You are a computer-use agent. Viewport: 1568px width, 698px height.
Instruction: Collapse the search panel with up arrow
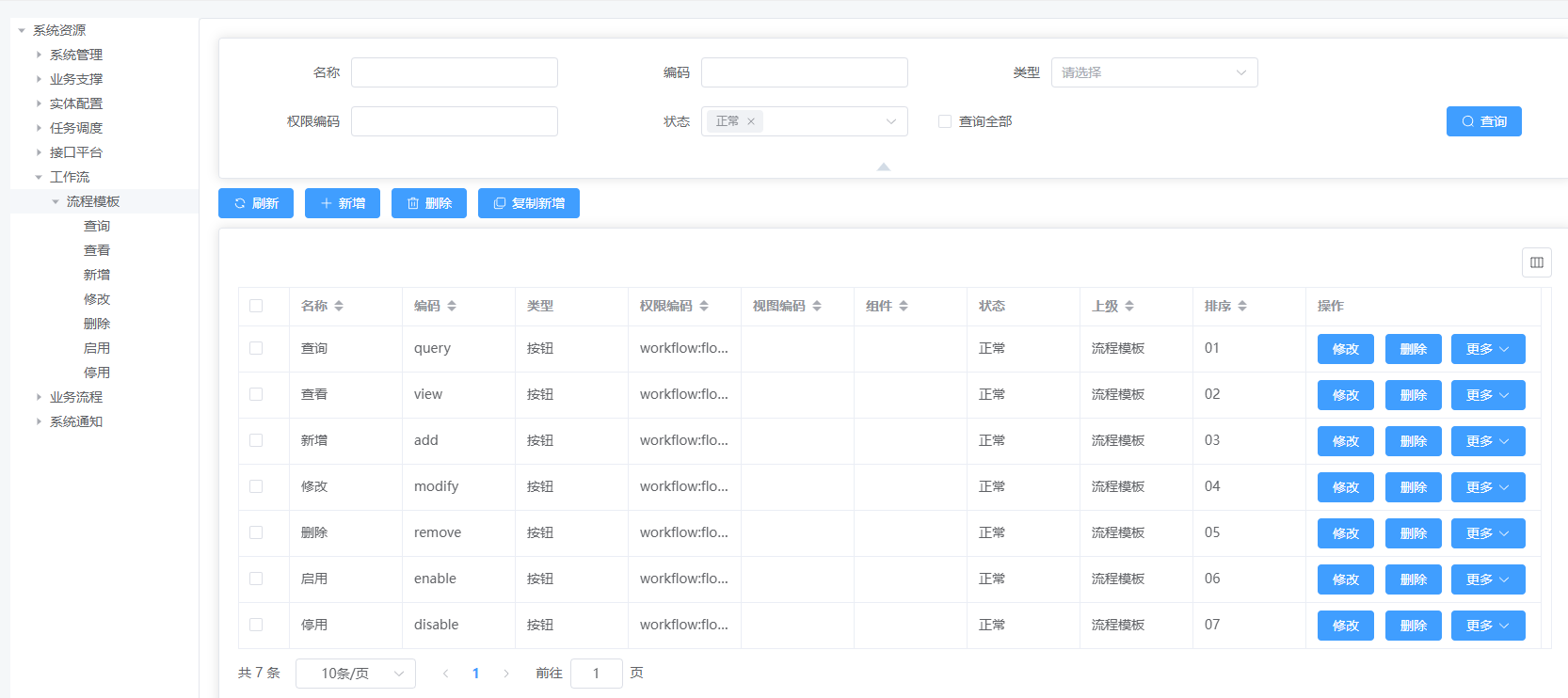click(x=883, y=167)
